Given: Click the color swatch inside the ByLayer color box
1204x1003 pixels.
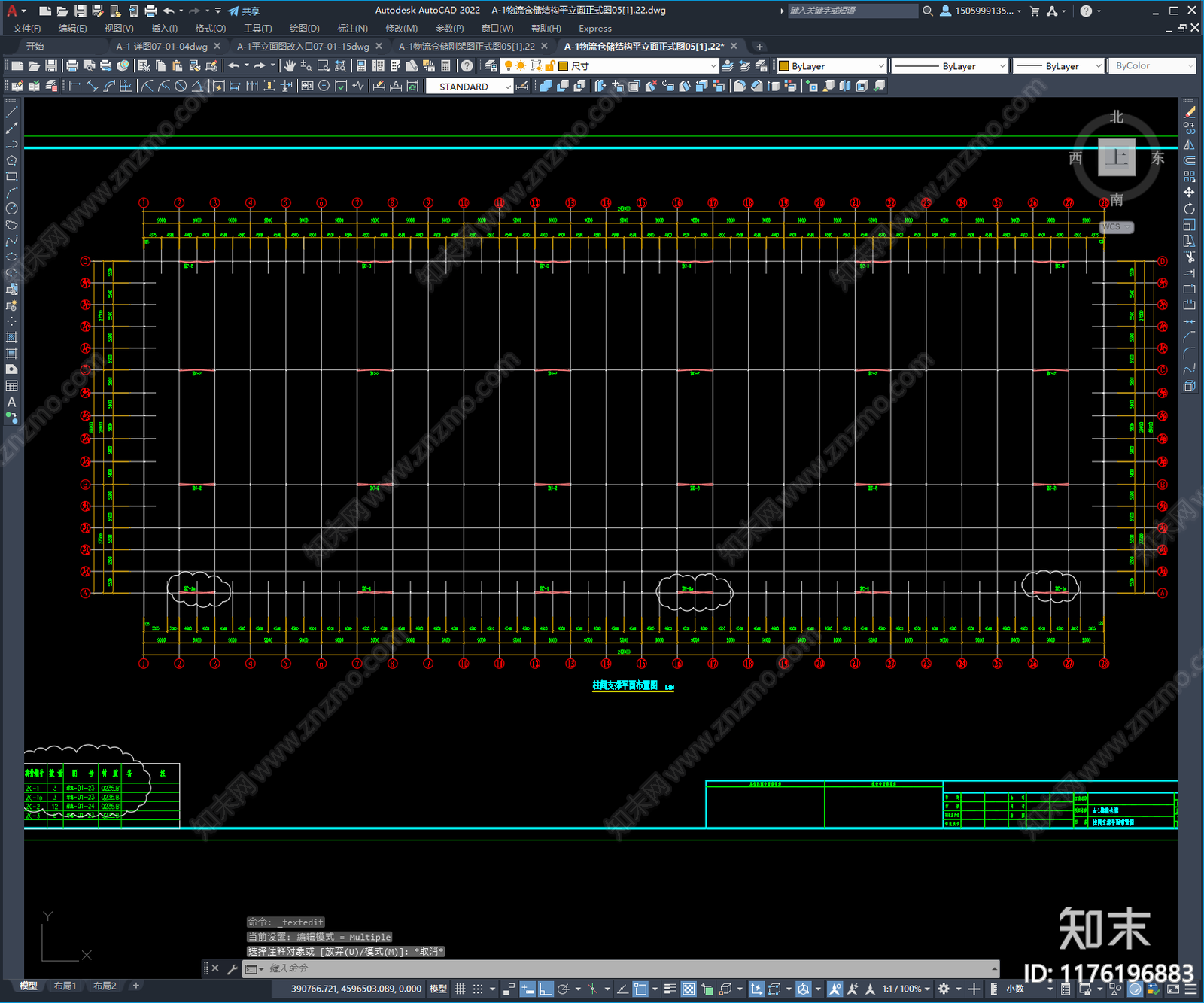Looking at the screenshot, I should pos(783,66).
